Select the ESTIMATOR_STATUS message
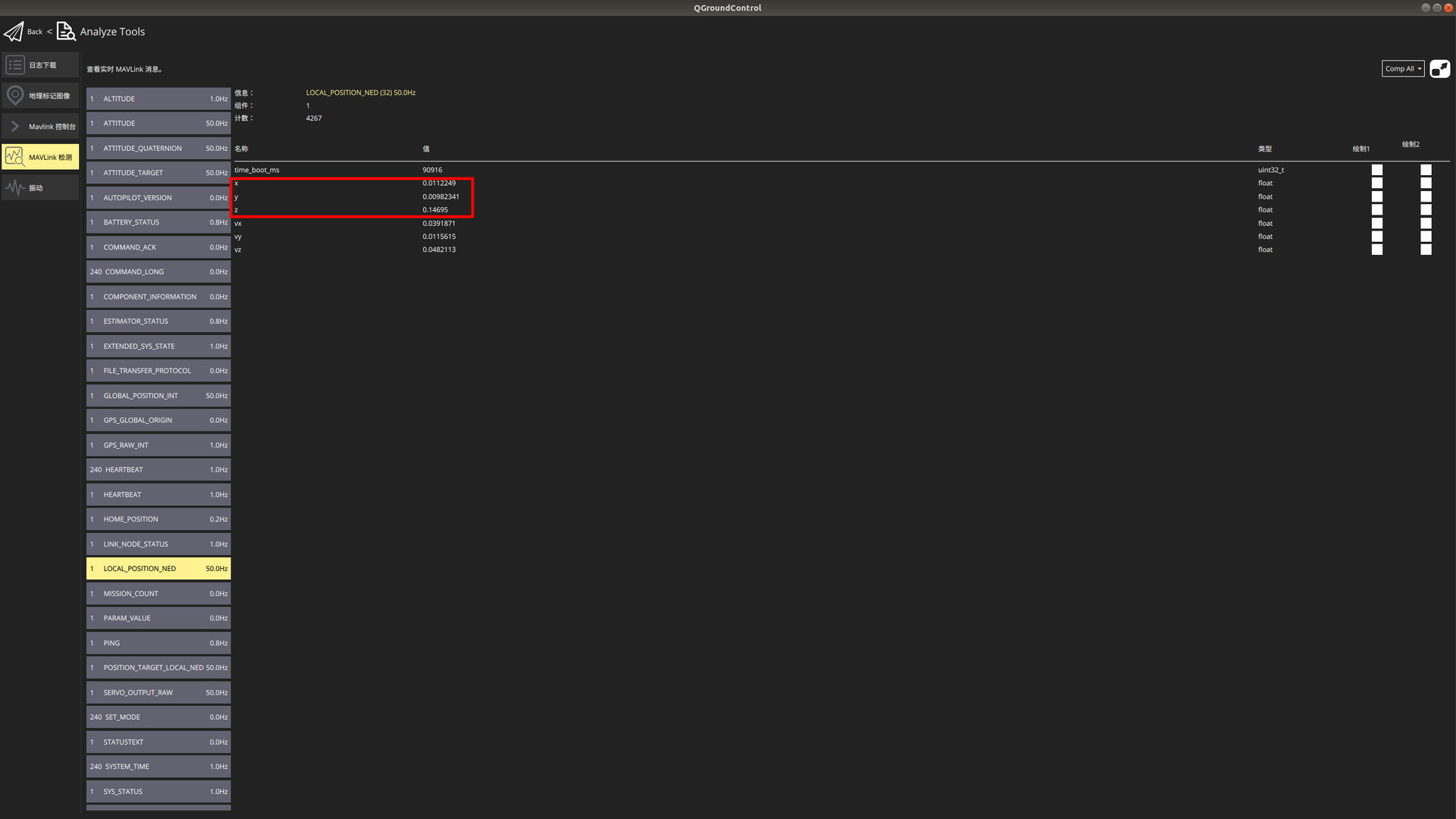The width and height of the screenshot is (1456, 819). [158, 322]
